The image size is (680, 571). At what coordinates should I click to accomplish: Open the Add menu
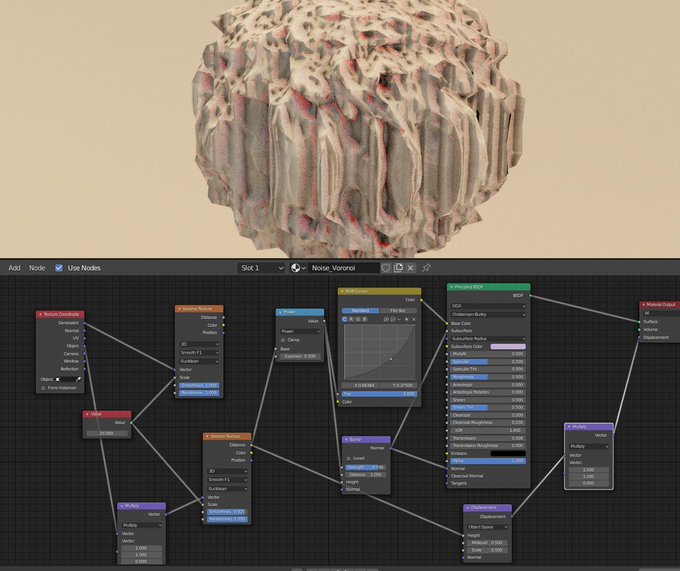14,268
